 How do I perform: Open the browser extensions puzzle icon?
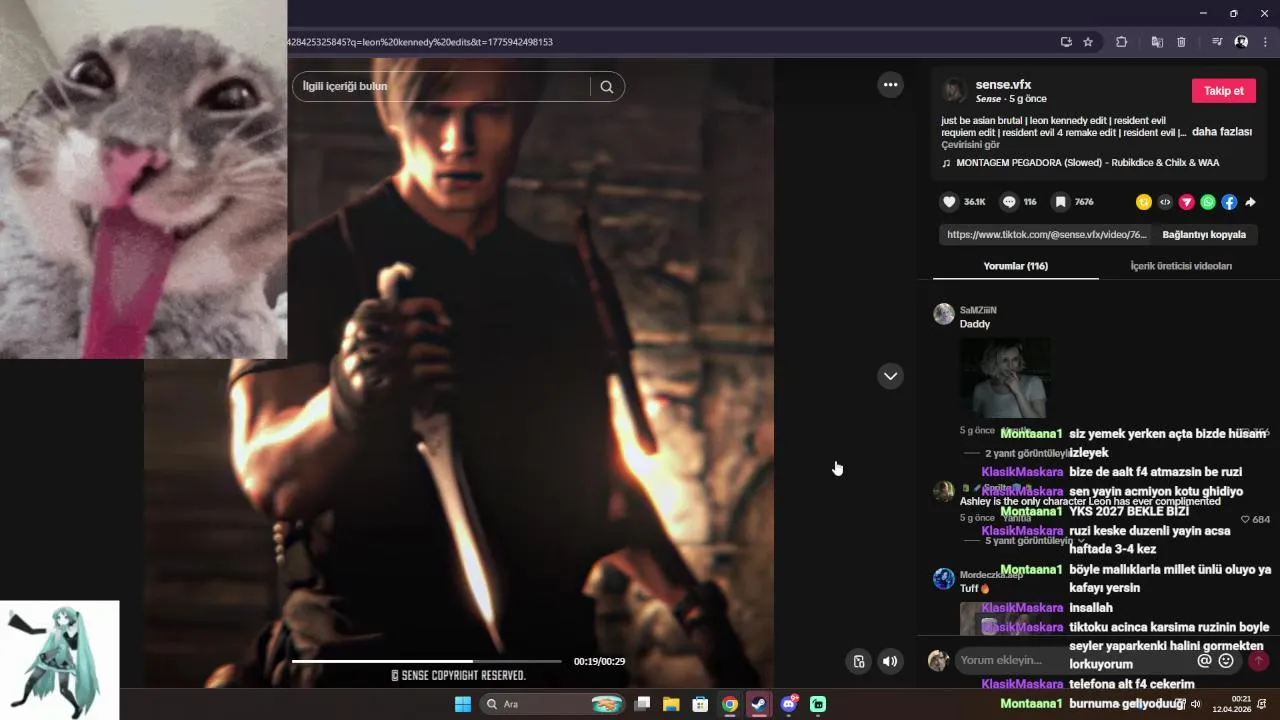(x=1121, y=42)
